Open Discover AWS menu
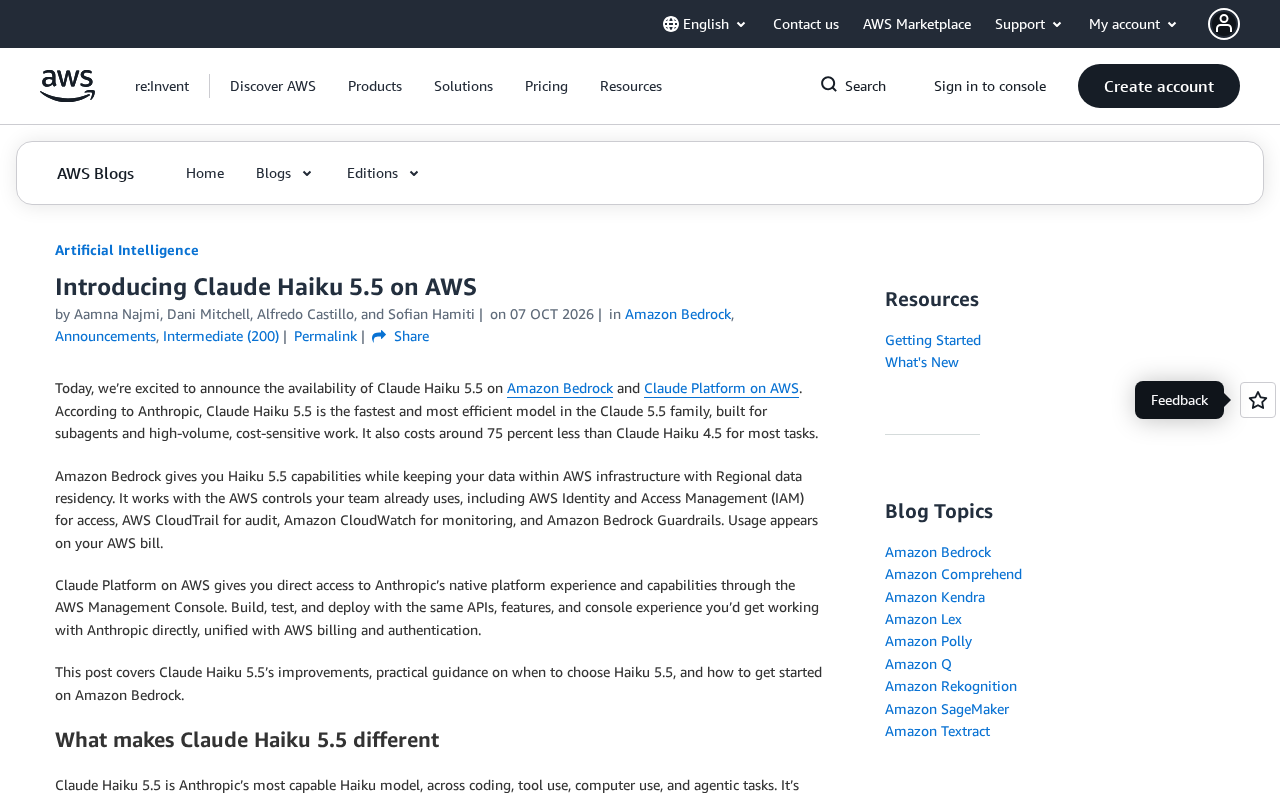The height and width of the screenshot is (800, 1280). [273, 86]
